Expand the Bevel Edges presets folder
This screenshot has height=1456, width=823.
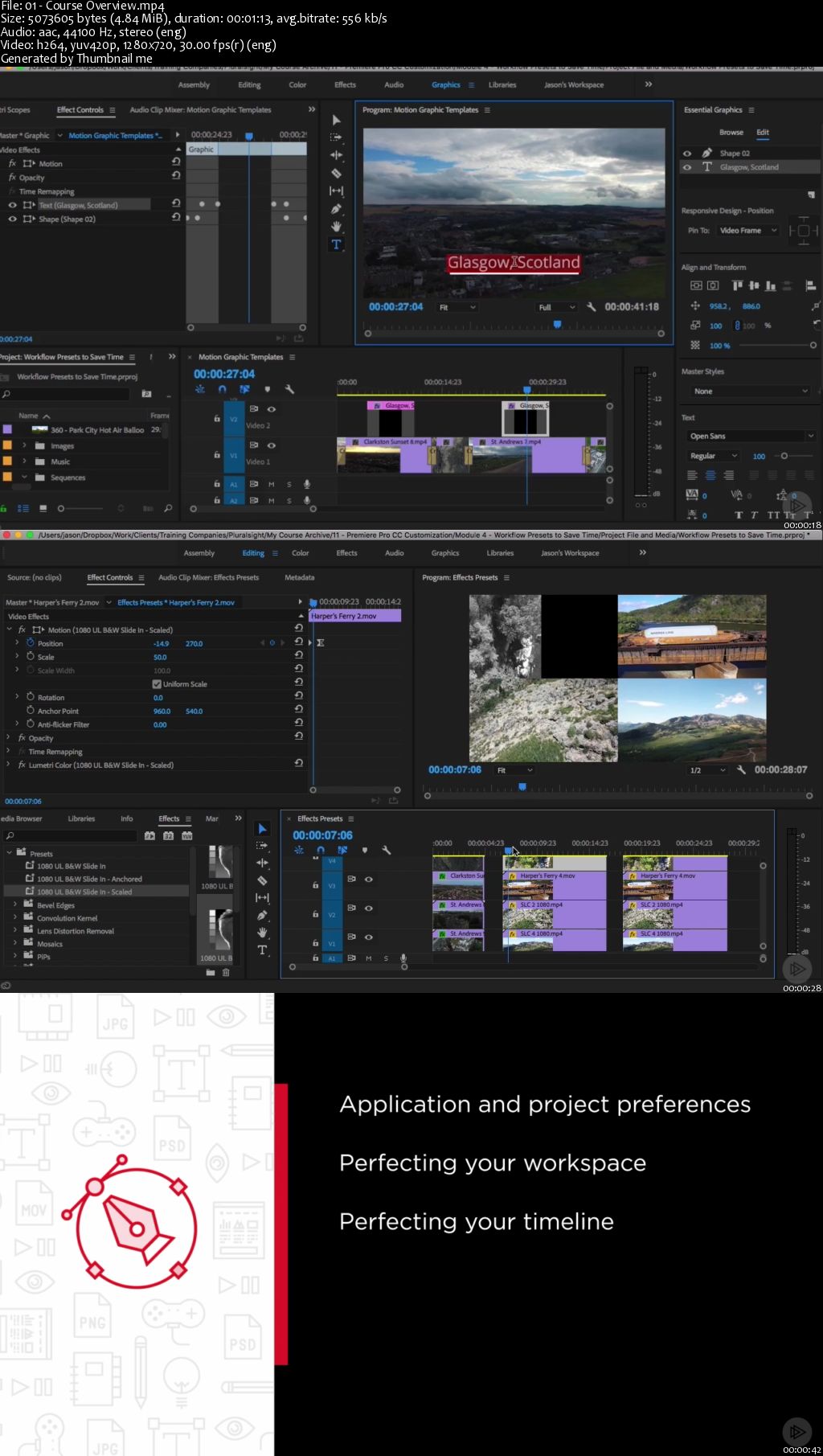click(15, 905)
